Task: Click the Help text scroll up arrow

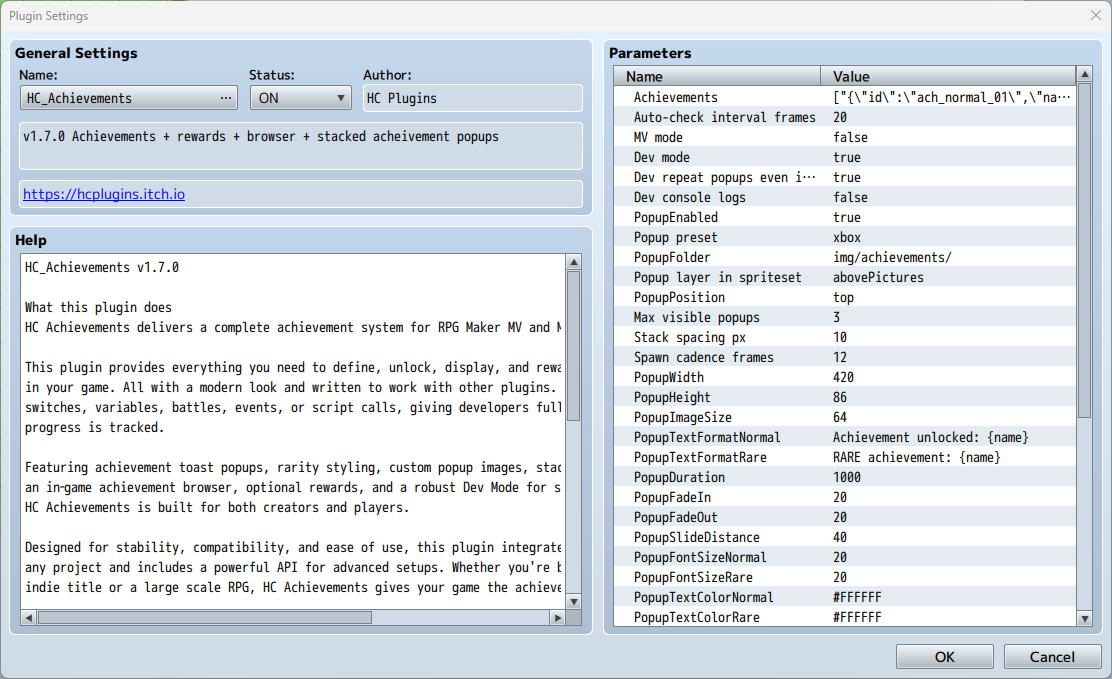Action: 574,262
